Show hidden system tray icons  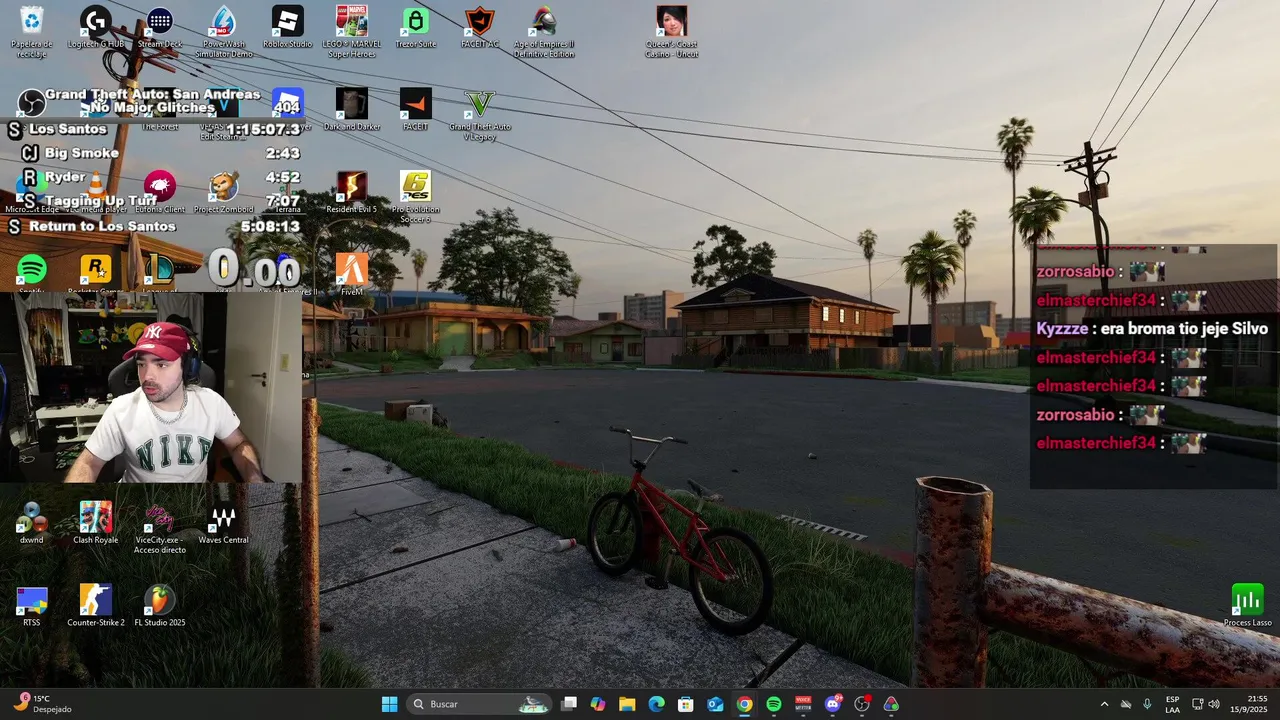pos(1104,704)
